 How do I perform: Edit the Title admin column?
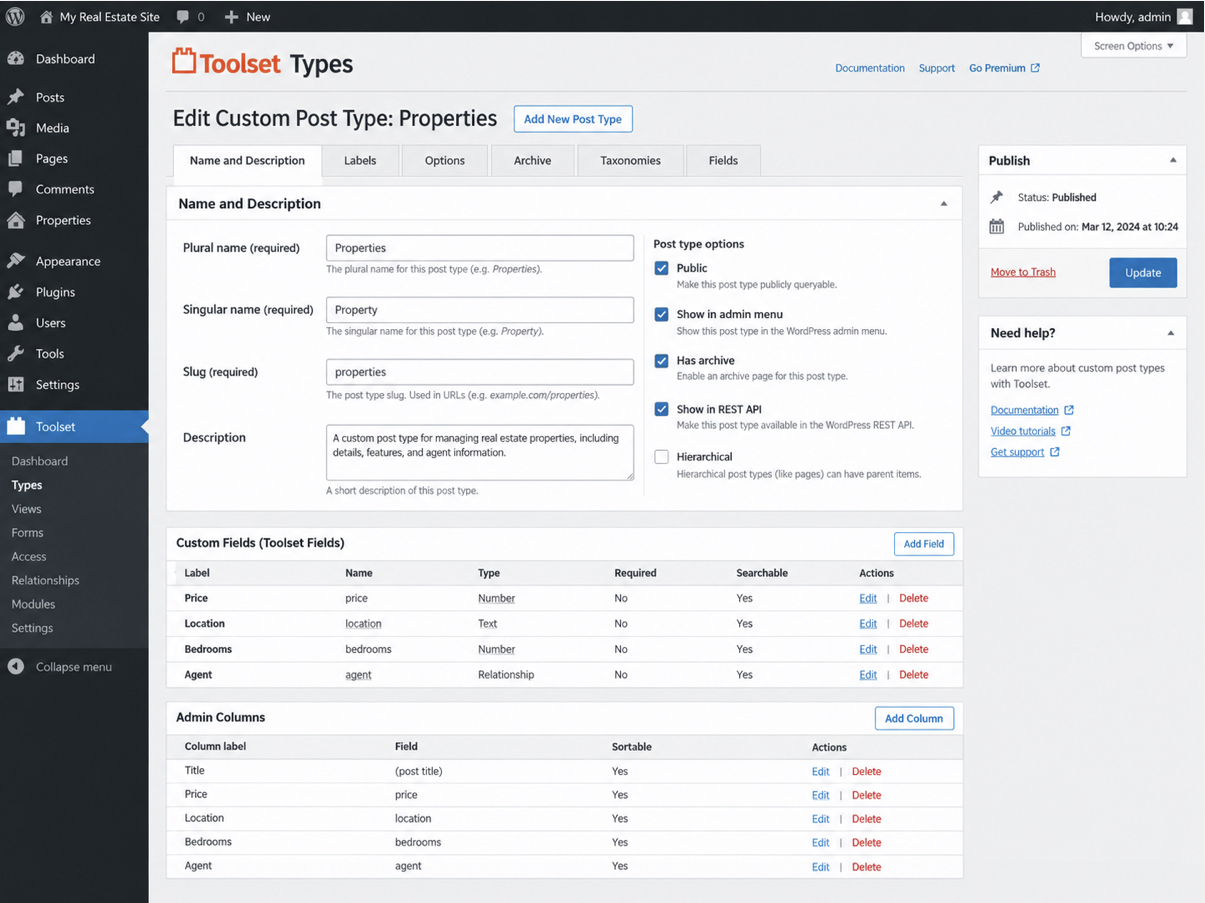point(821,772)
